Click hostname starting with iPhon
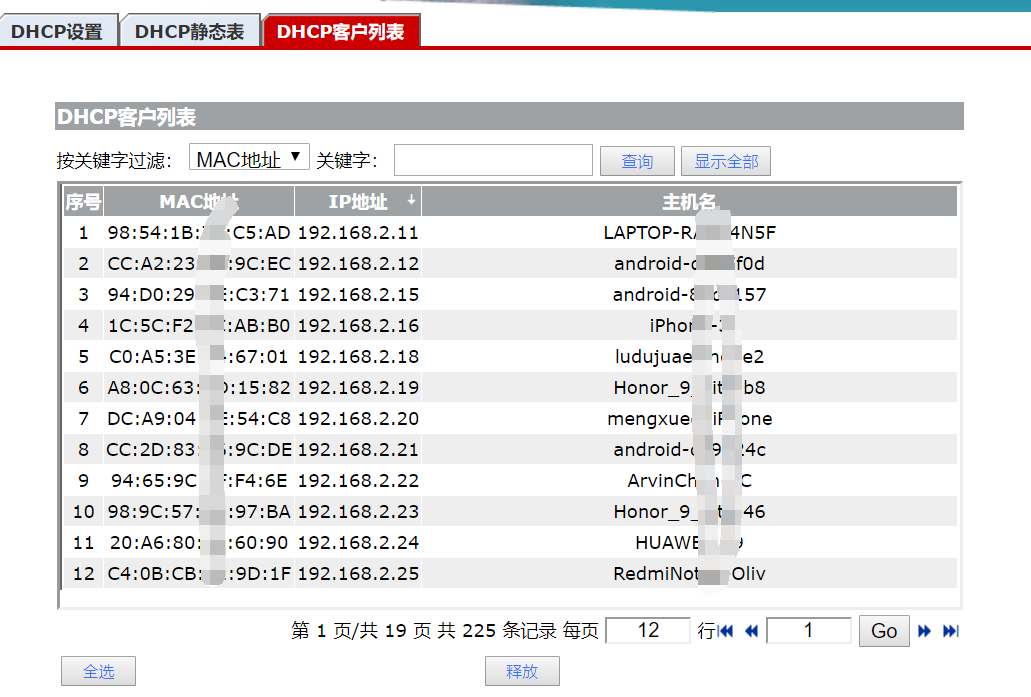Screen dimensions: 1031x697 click(689, 325)
